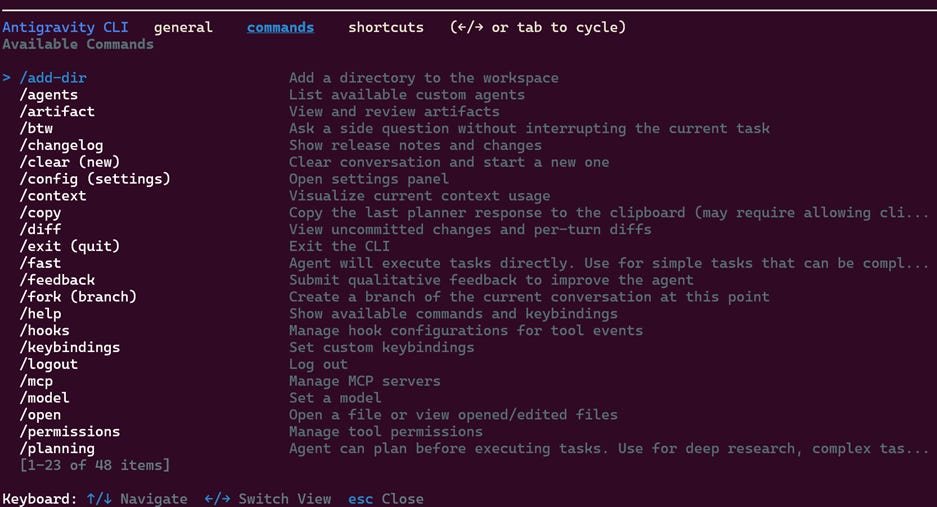This screenshot has height=507, width=937.
Task: Select the commands tab
Action: pos(280,28)
